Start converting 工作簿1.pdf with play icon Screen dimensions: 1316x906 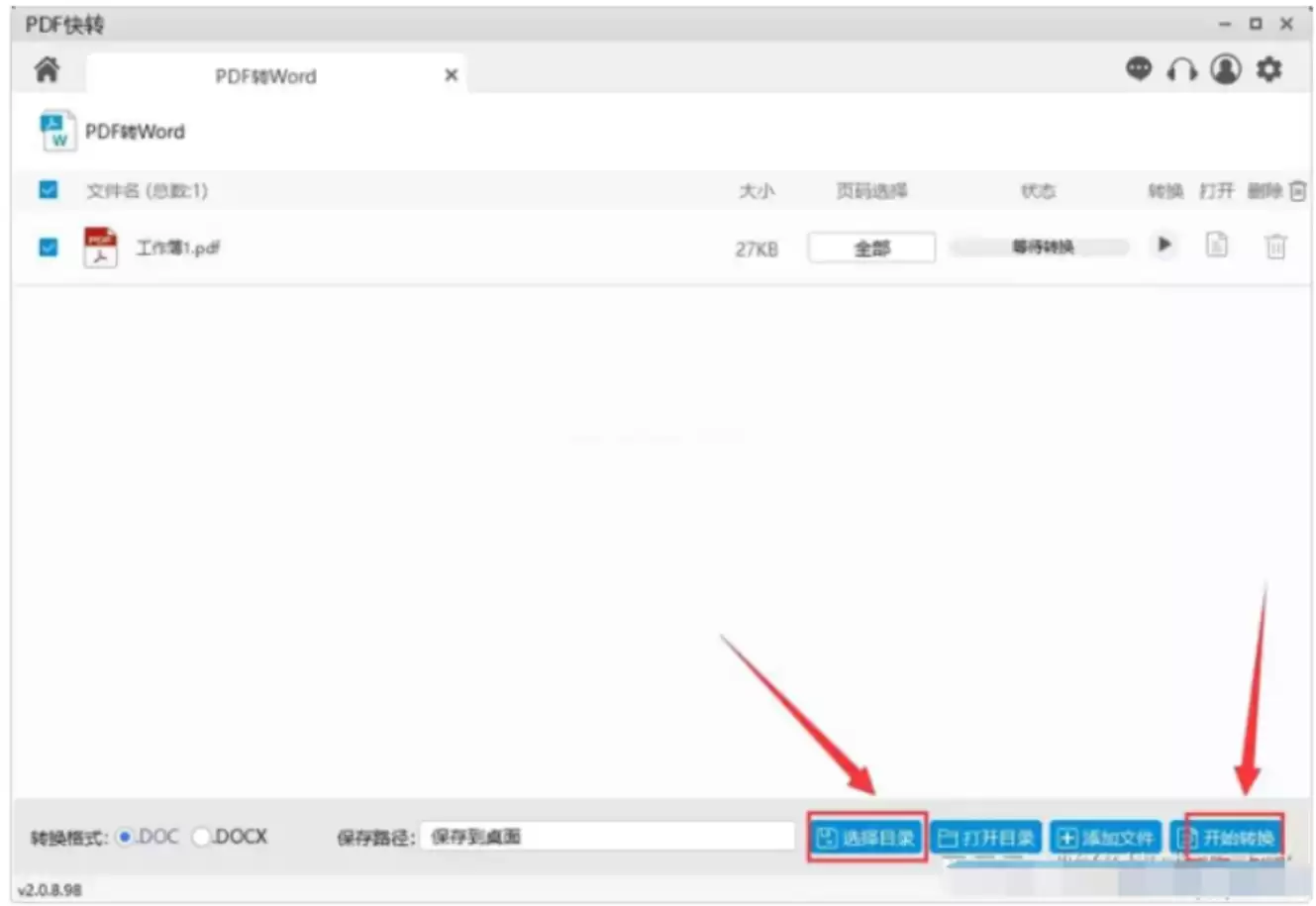pyautogui.click(x=1164, y=245)
